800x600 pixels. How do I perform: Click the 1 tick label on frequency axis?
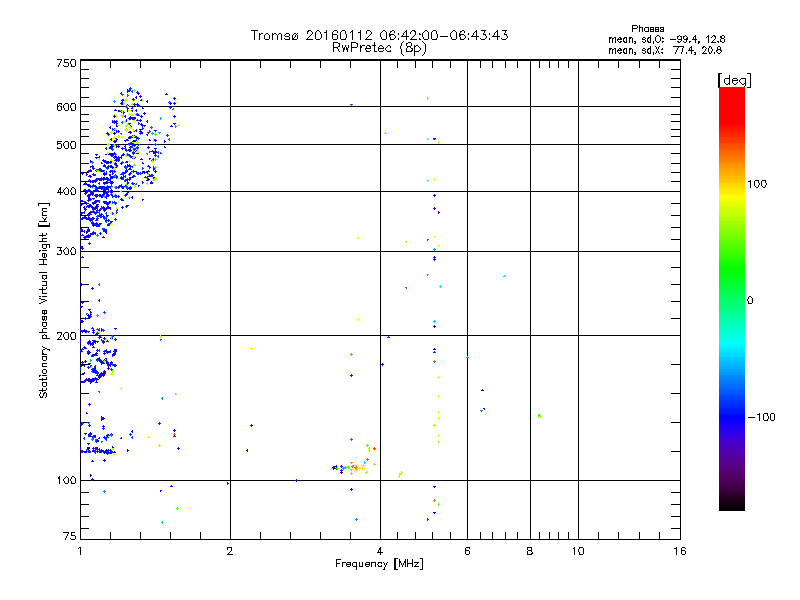(x=81, y=551)
